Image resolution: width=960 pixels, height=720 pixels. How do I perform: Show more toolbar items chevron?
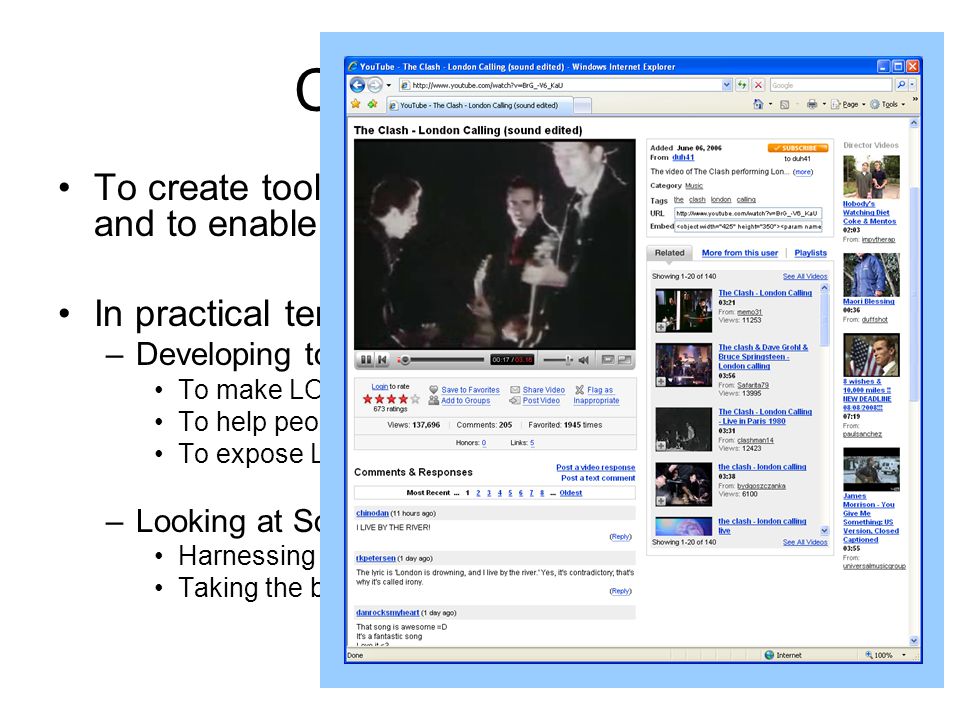click(915, 99)
